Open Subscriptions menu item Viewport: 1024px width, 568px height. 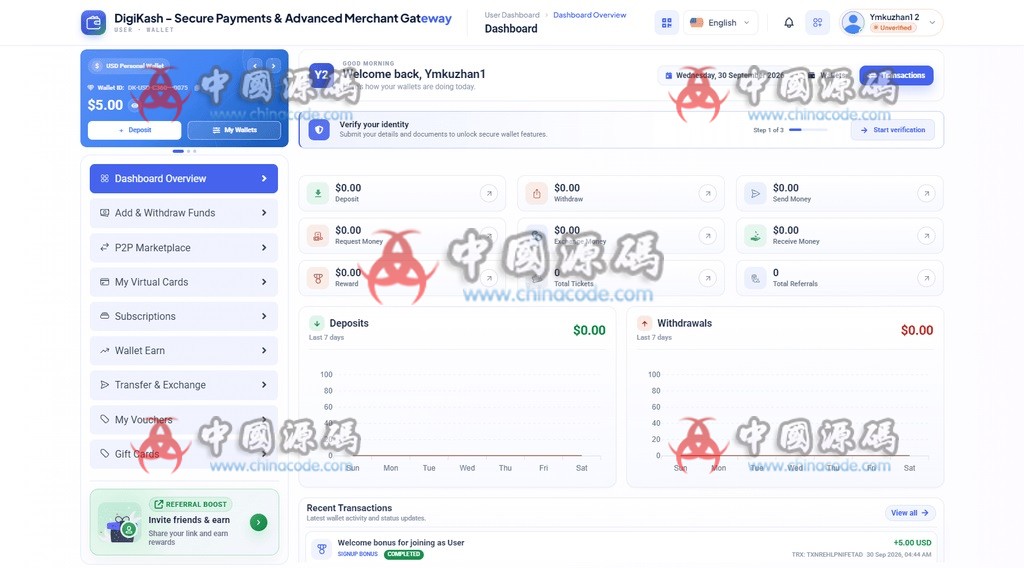[184, 316]
